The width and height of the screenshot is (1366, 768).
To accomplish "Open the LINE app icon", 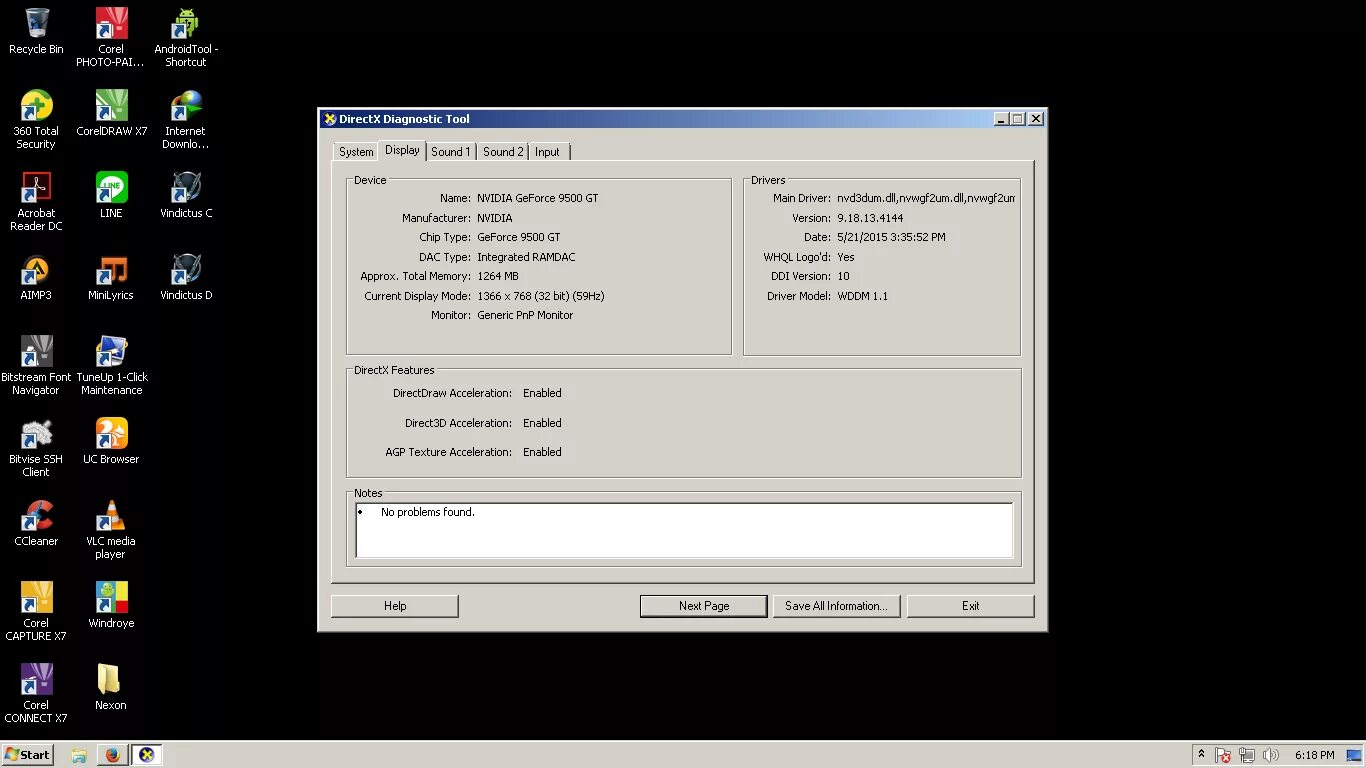I will coord(111,195).
